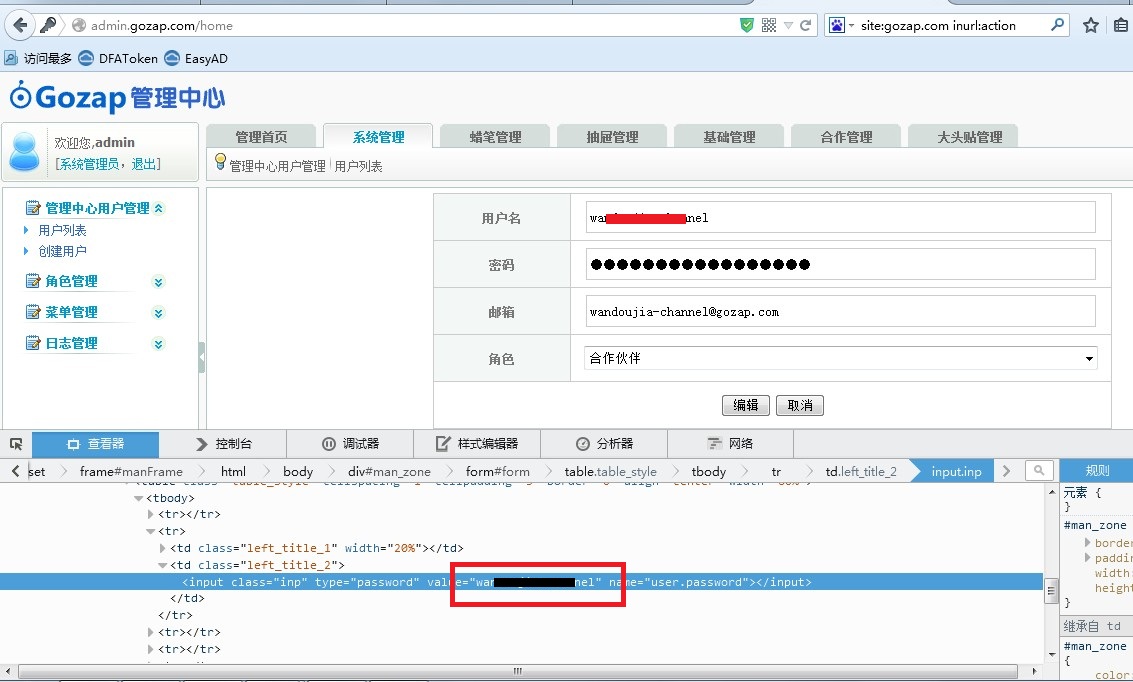Click the 密码 password field
This screenshot has width=1133, height=682.
coord(840,264)
